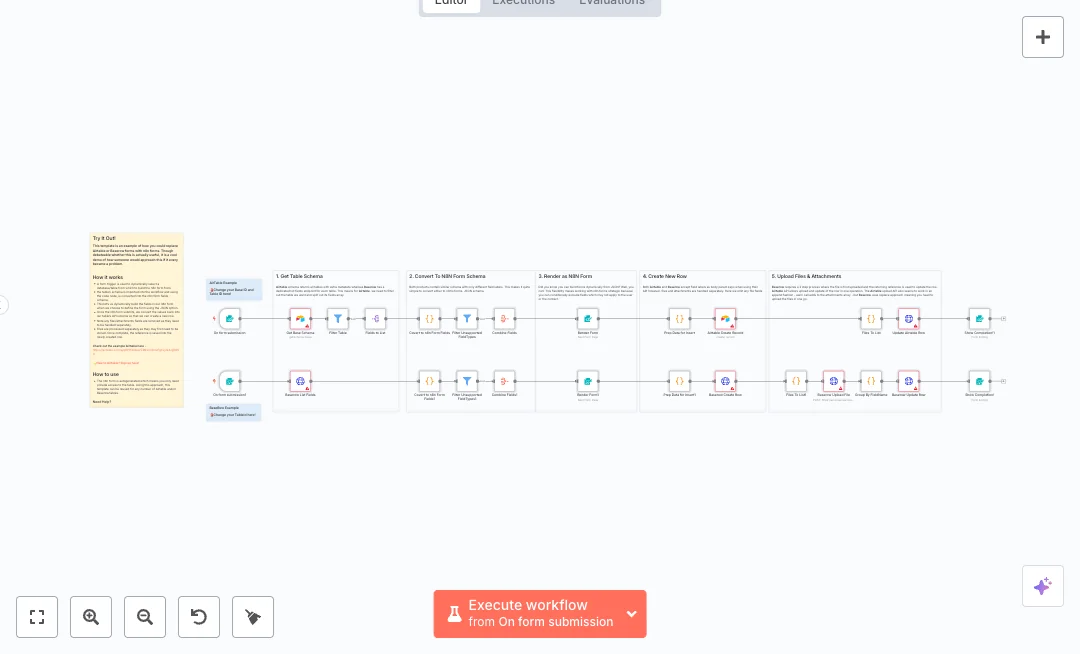The width and height of the screenshot is (1080, 654).
Task: Select the top Combine Fields node
Action: click(x=504, y=319)
